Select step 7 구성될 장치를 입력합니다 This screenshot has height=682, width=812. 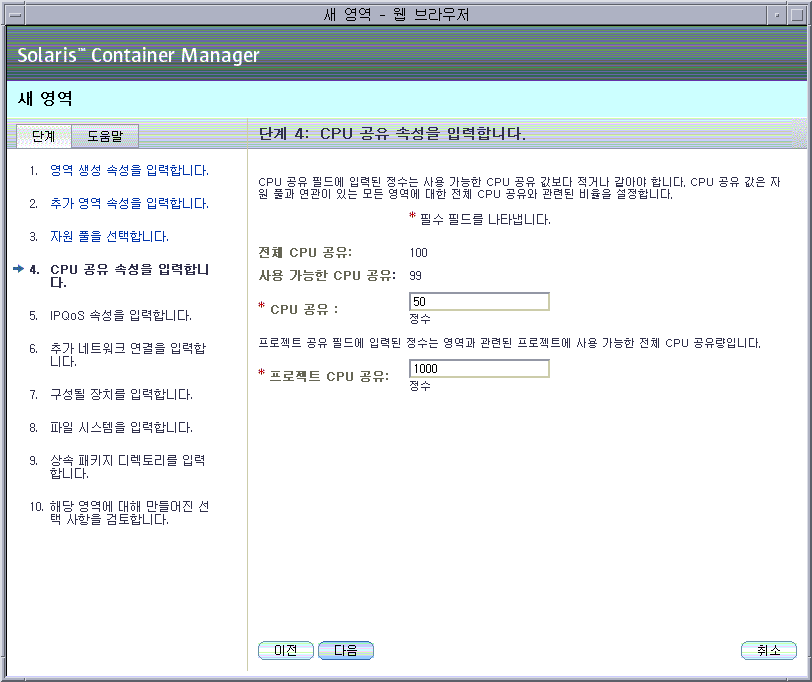tap(121, 395)
